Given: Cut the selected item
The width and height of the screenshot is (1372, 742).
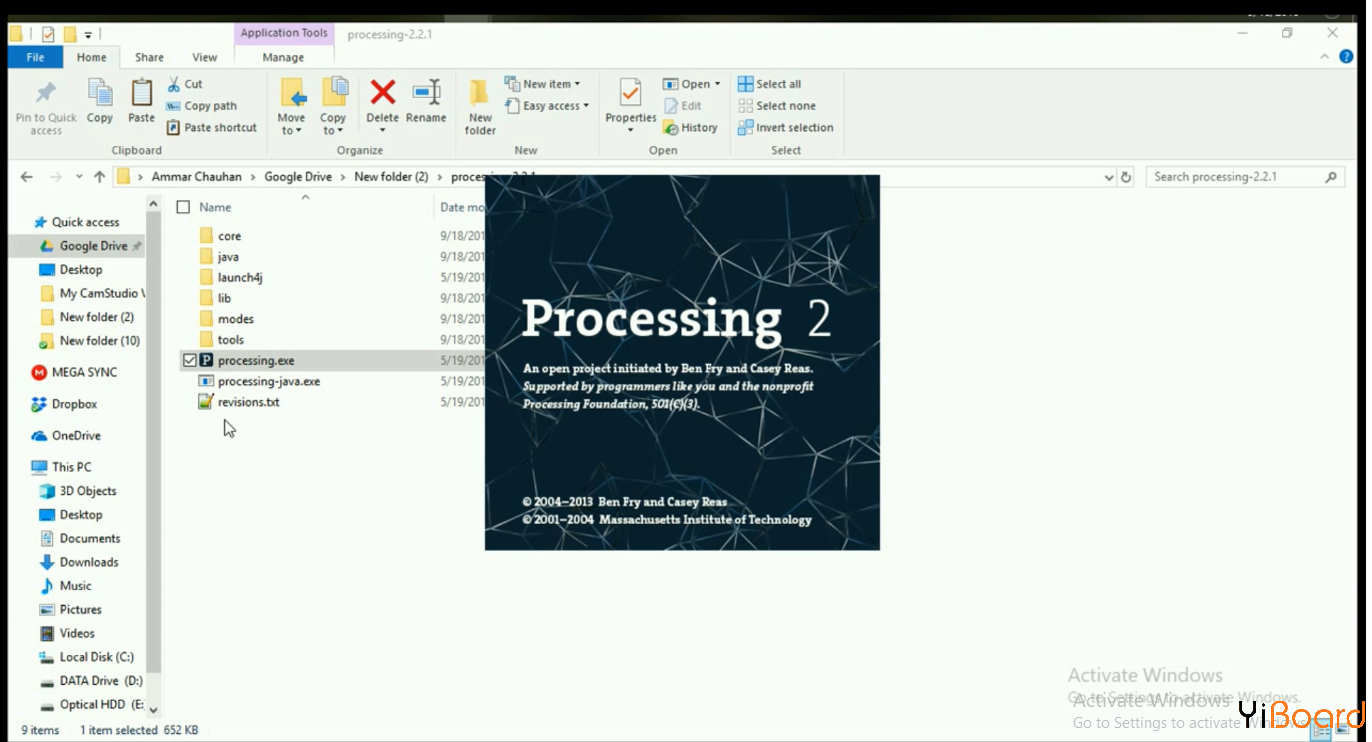Looking at the screenshot, I should [x=185, y=84].
